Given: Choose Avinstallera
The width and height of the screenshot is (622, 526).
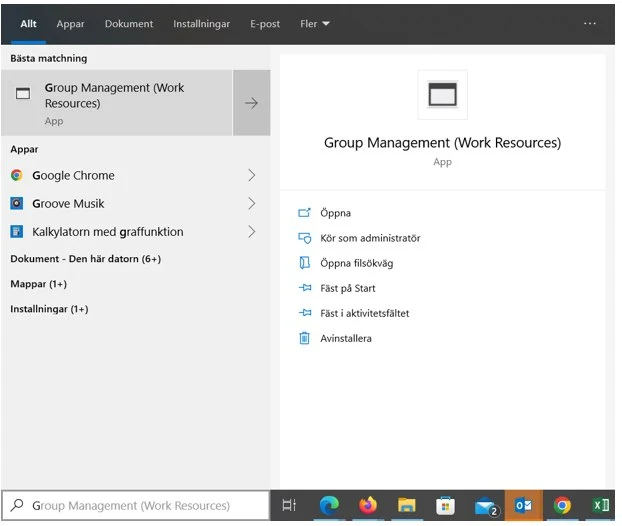Looking at the screenshot, I should pyautogui.click(x=346, y=338).
